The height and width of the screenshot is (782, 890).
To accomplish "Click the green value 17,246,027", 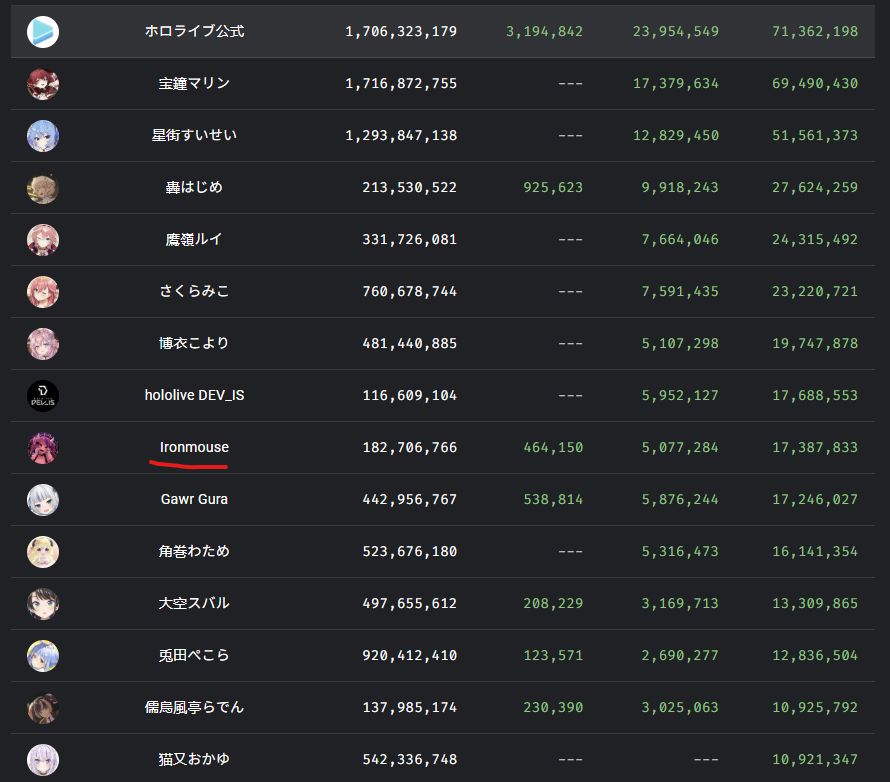I will click(x=815, y=500).
